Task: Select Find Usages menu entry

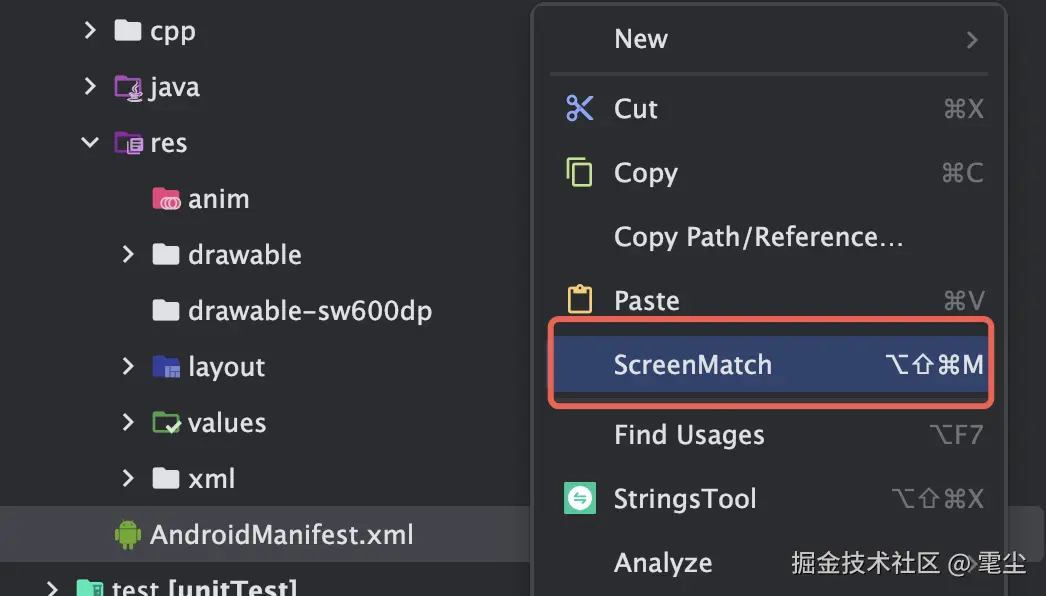Action: [689, 435]
